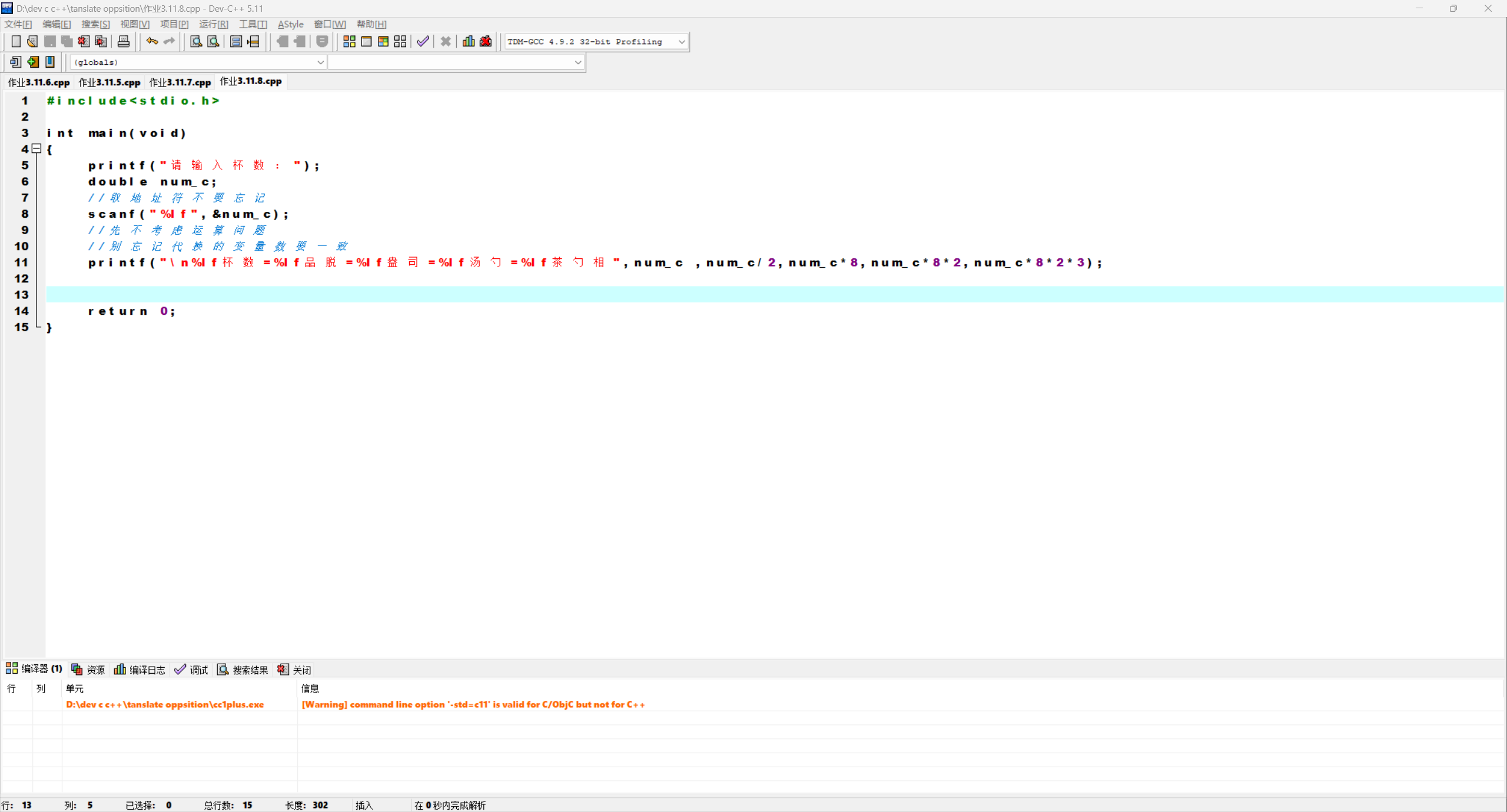Click the Delete profiling information icon
1507x812 pixels.
[486, 41]
